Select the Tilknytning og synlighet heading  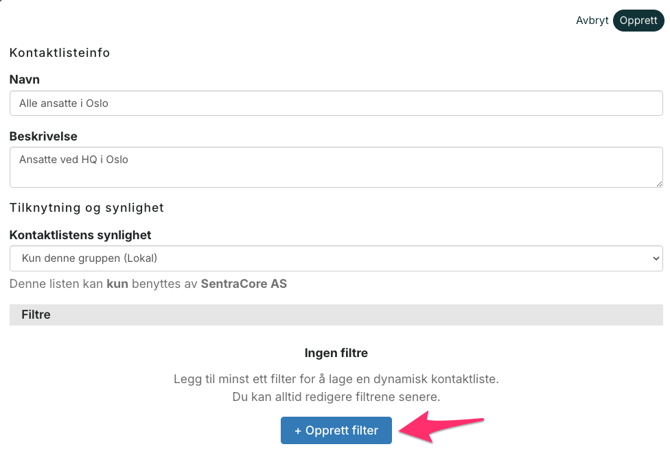coord(86,208)
